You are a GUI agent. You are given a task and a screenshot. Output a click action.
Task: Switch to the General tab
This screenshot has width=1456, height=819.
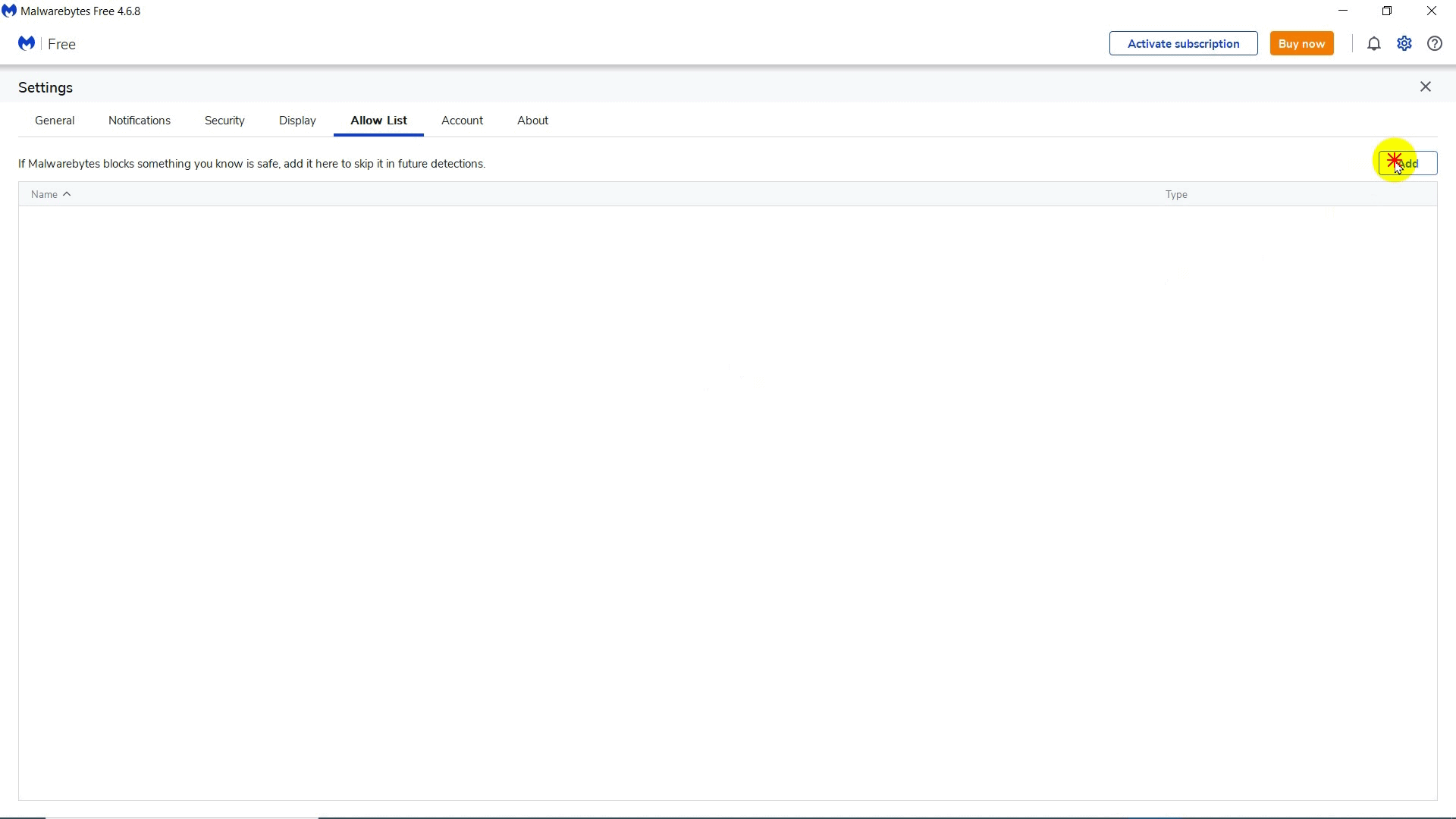point(54,121)
